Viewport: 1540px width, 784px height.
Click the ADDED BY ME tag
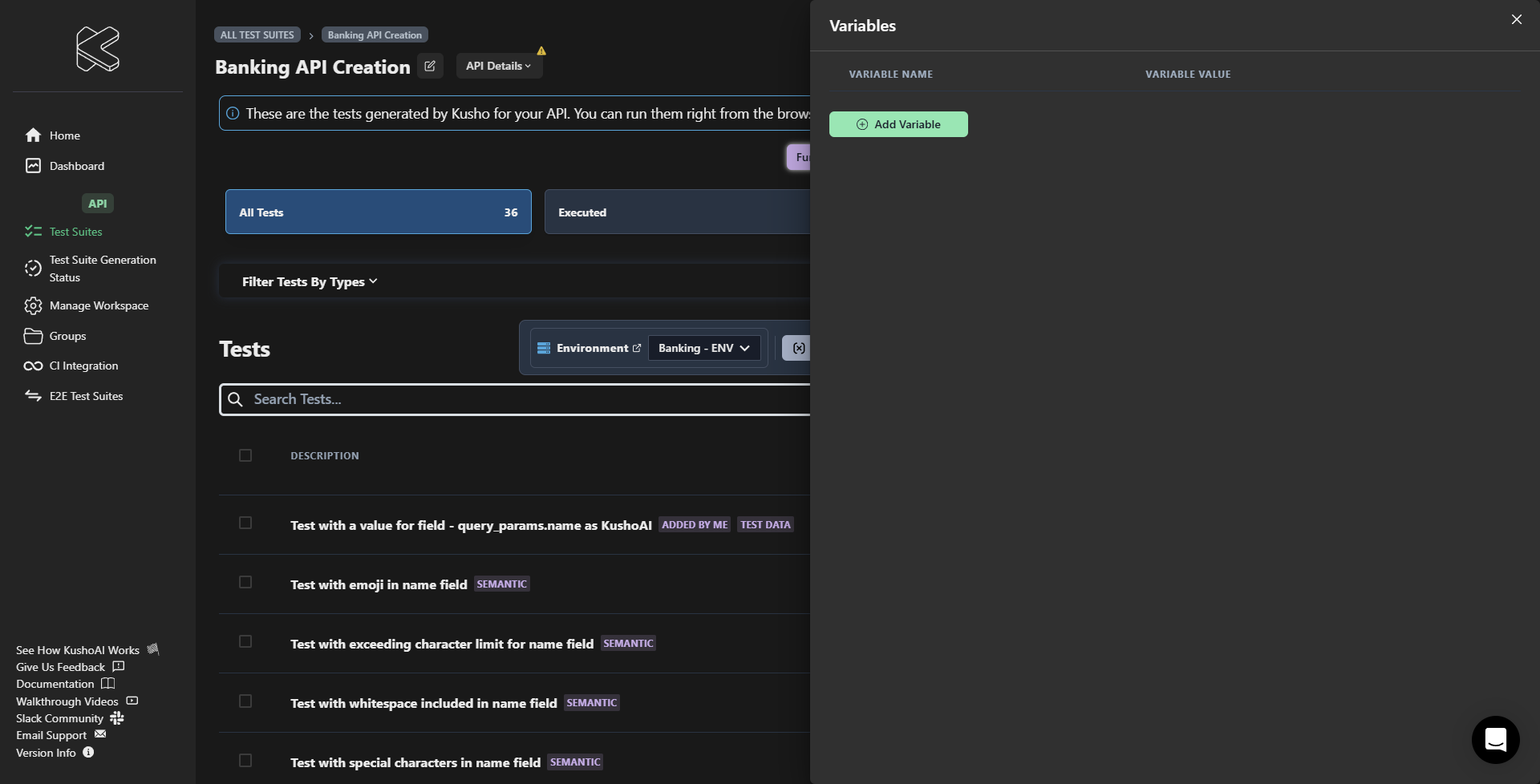(695, 524)
